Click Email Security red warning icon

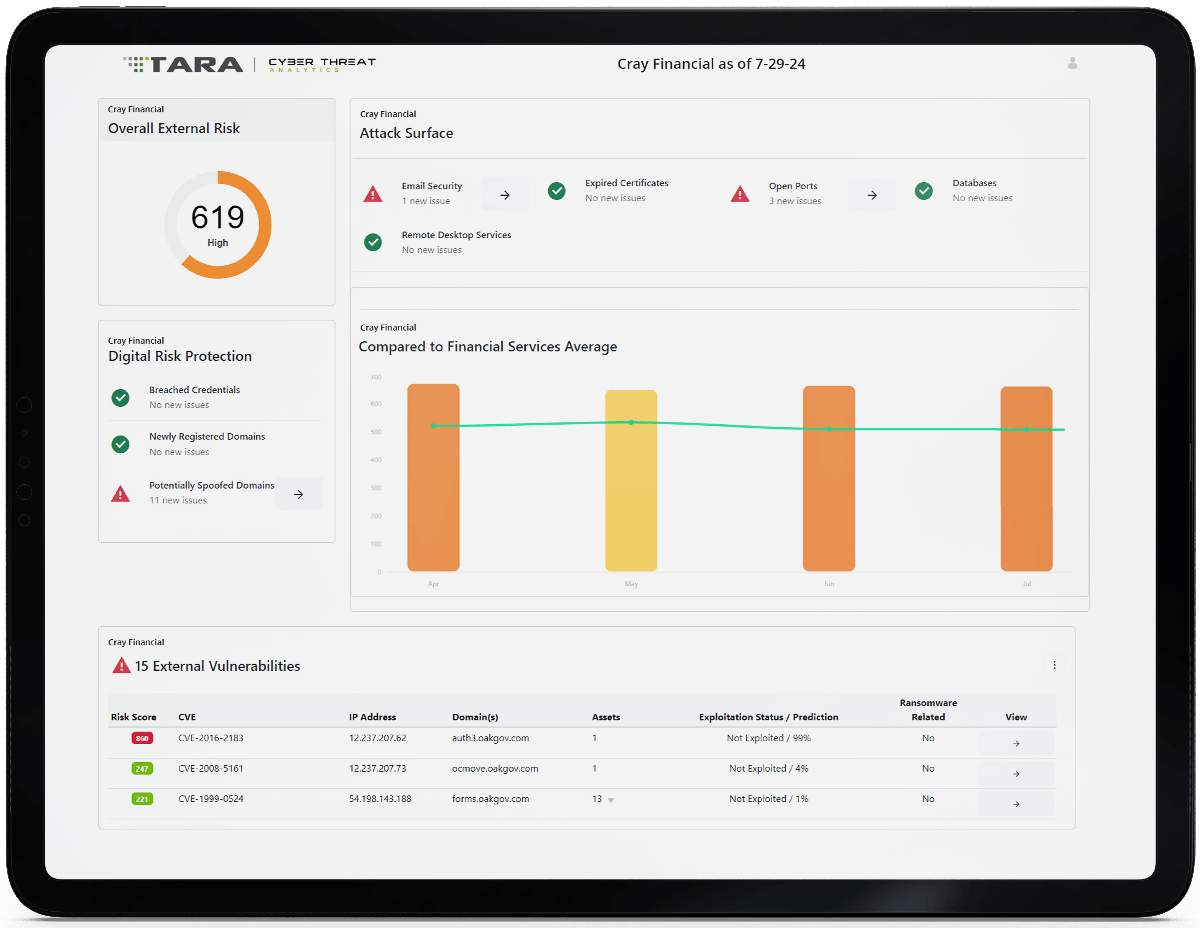point(373,194)
